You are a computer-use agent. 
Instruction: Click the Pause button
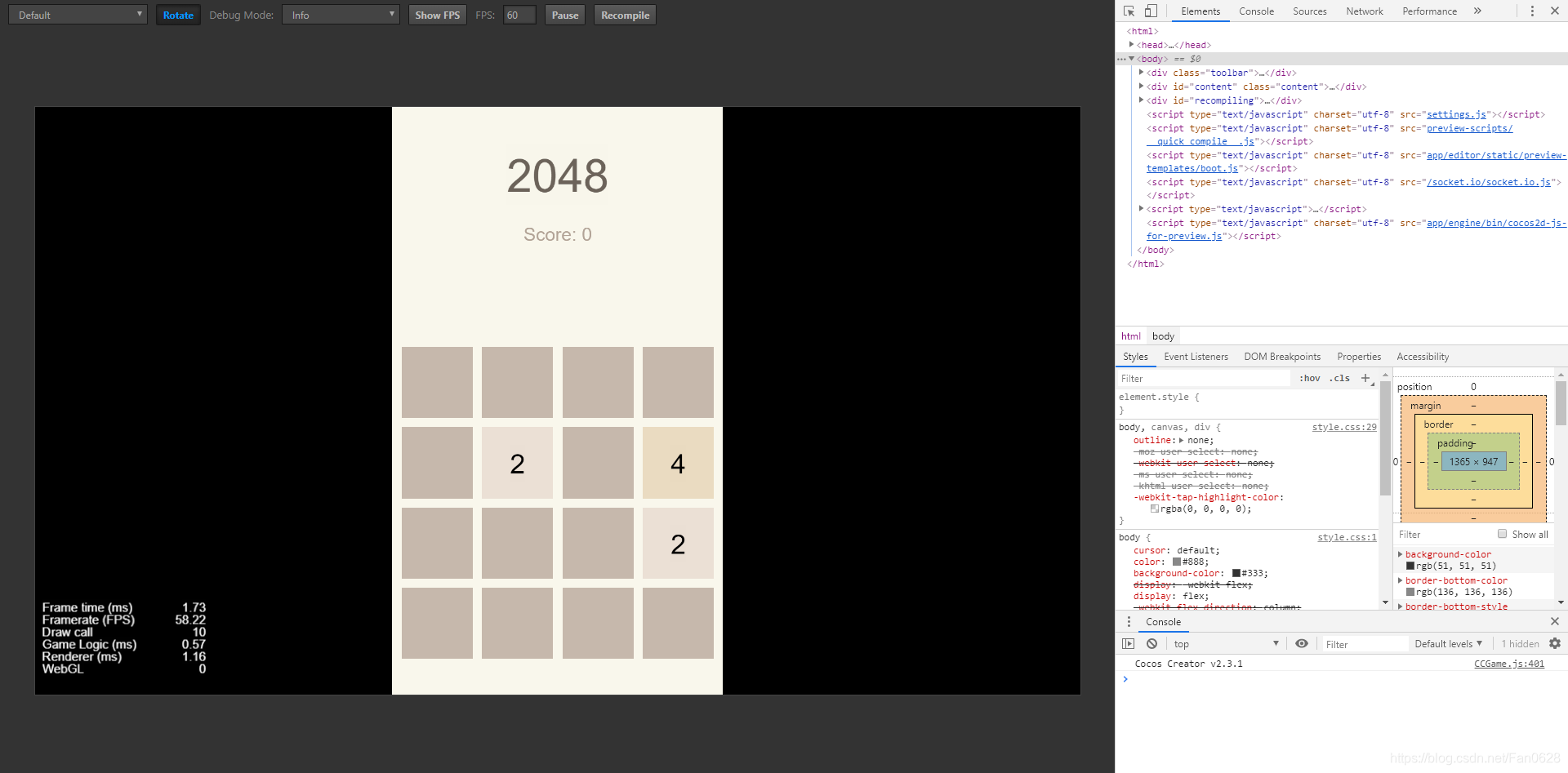click(x=564, y=15)
